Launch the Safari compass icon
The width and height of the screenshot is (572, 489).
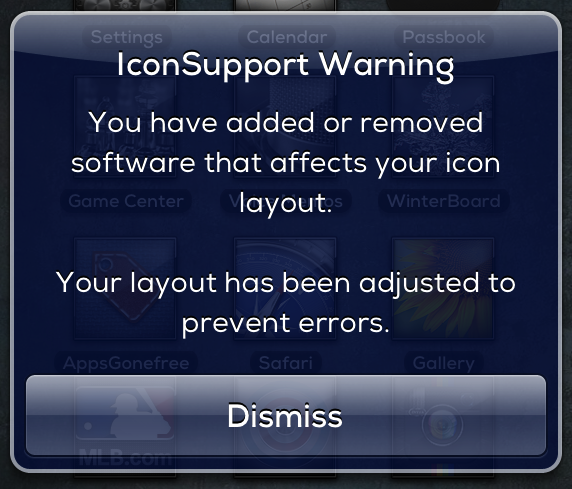[x=285, y=289]
